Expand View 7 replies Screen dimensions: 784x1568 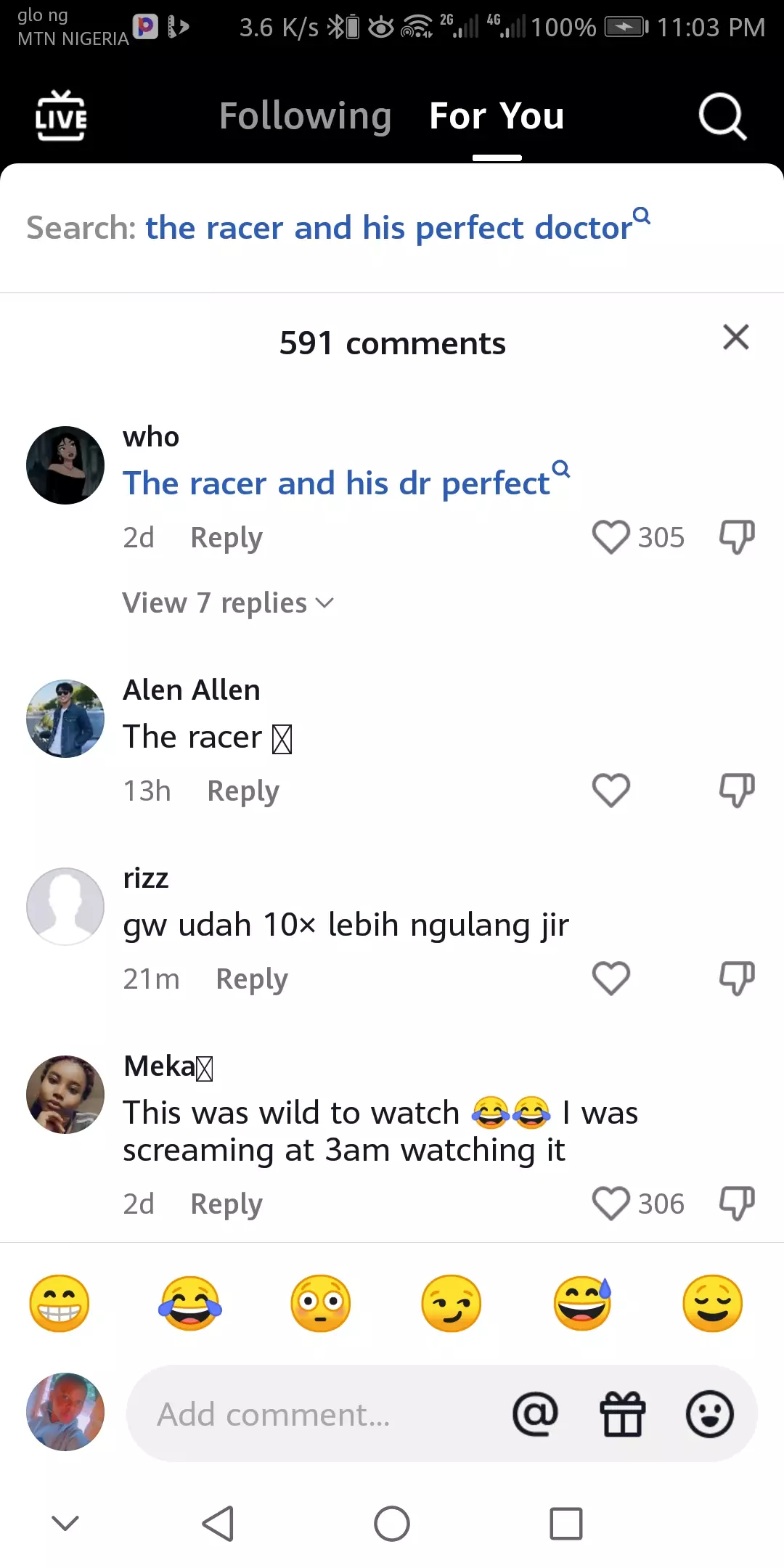pos(229,602)
